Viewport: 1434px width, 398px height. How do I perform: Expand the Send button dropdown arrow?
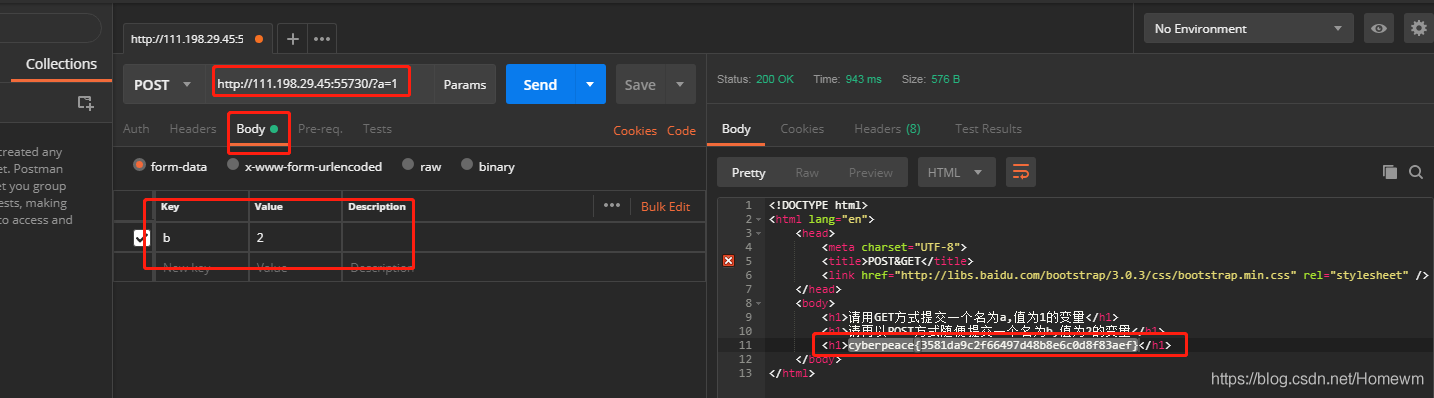click(x=590, y=85)
